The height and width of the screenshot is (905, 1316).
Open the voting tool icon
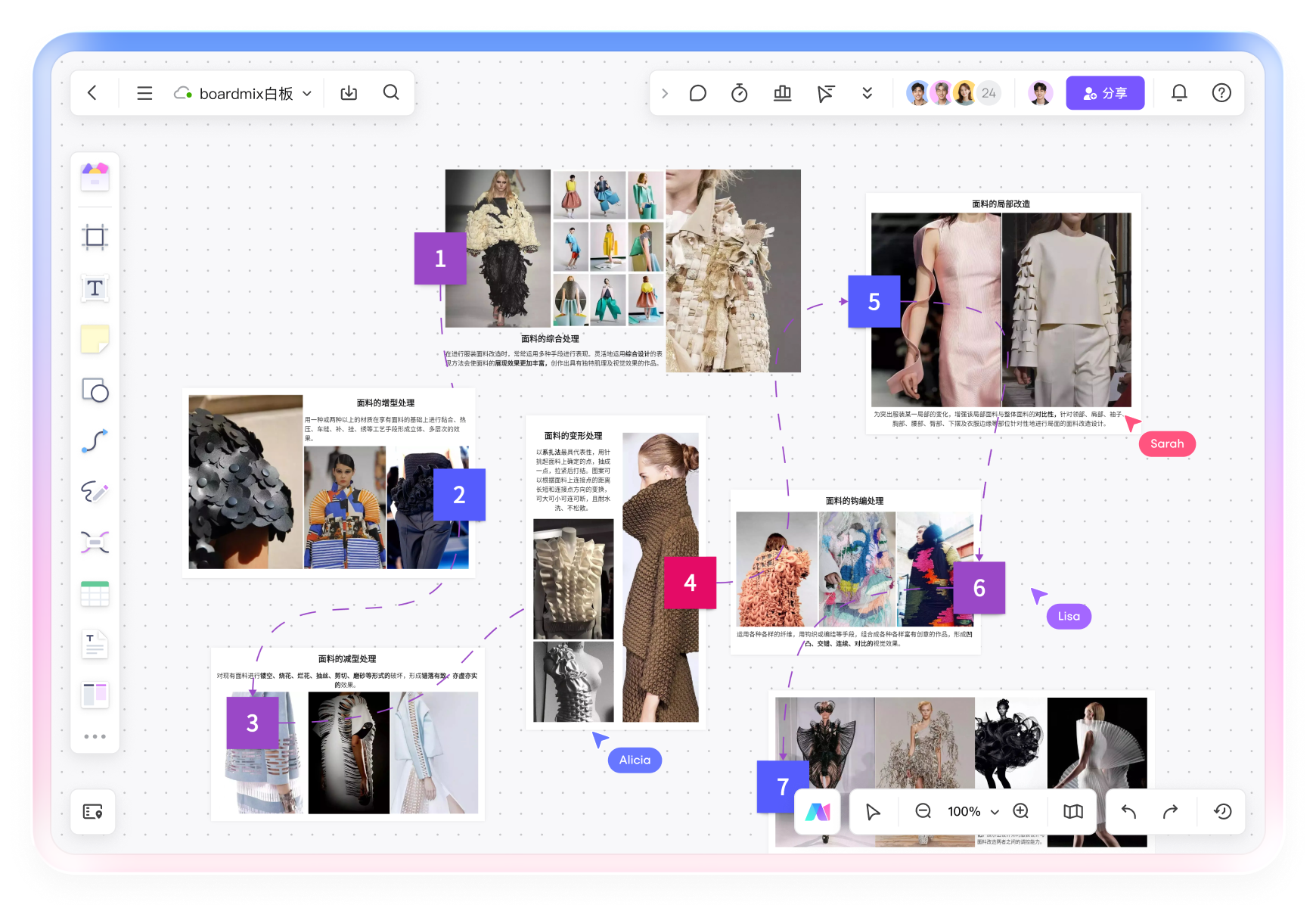click(x=782, y=93)
